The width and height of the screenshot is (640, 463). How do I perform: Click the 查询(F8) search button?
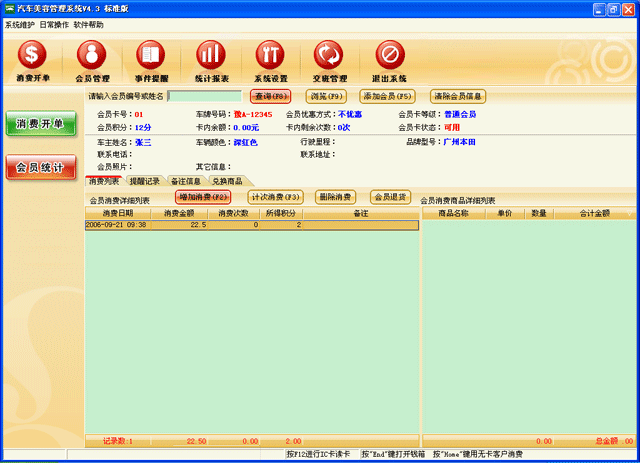tap(270, 96)
